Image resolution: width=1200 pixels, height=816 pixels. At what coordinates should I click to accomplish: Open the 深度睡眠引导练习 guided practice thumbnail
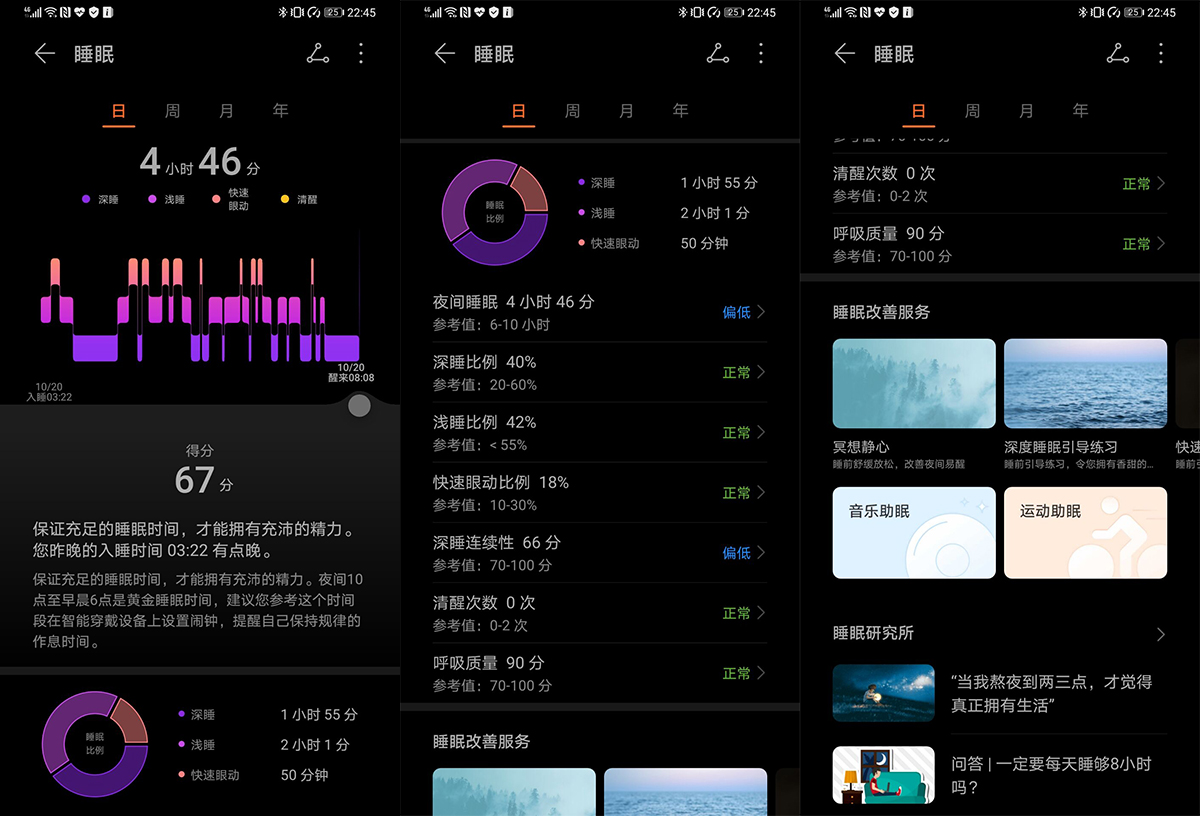[1085, 382]
